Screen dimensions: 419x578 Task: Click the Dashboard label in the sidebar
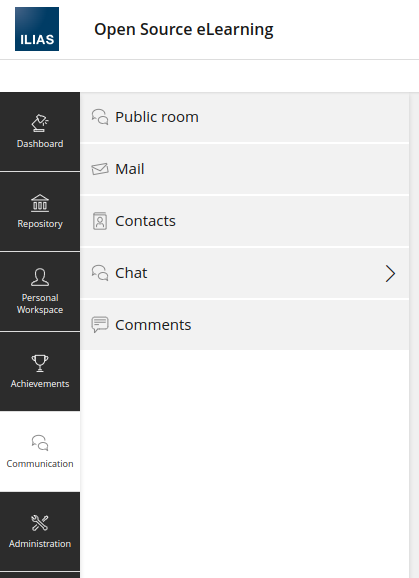coord(40,144)
